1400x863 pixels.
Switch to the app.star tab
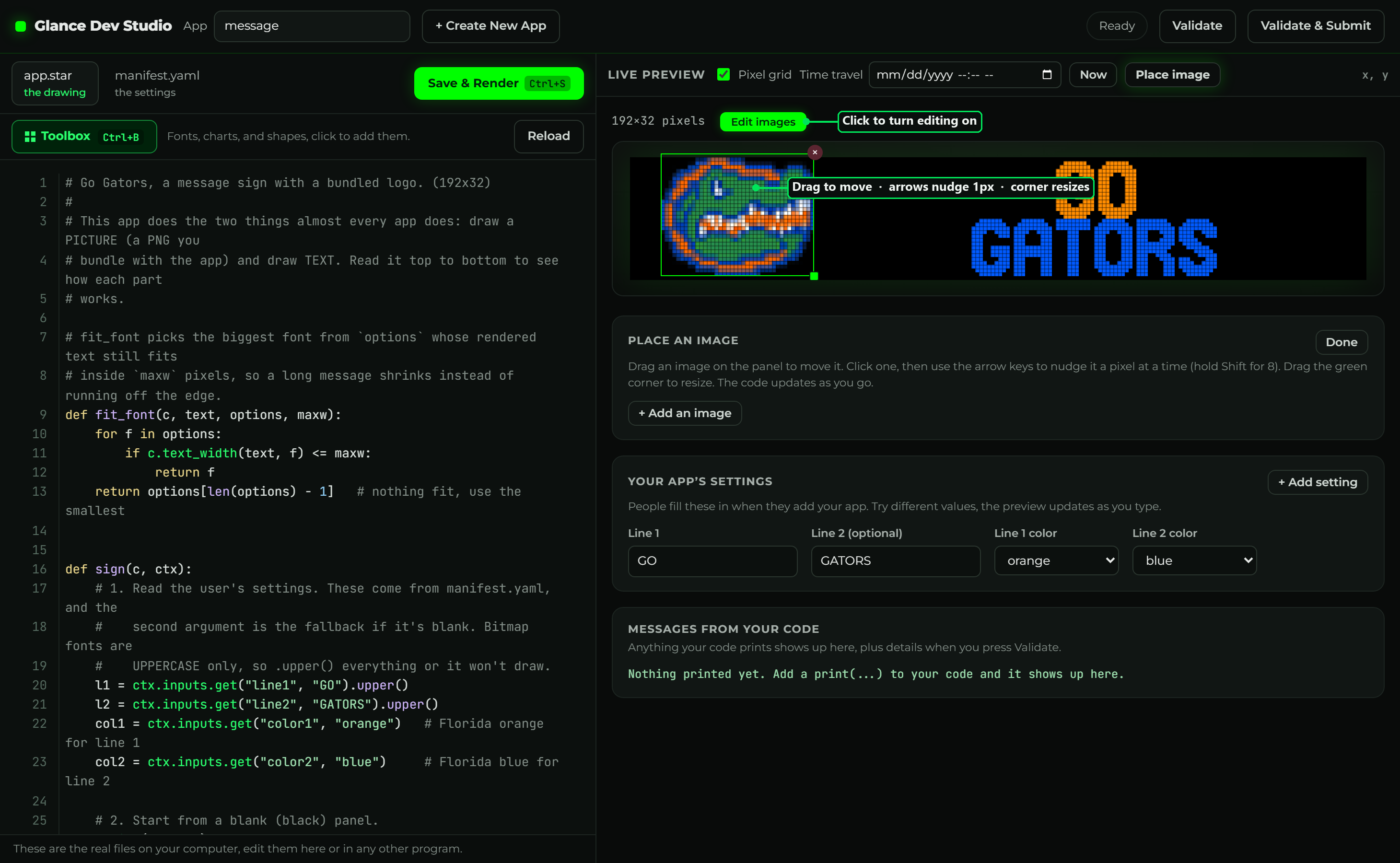point(55,83)
